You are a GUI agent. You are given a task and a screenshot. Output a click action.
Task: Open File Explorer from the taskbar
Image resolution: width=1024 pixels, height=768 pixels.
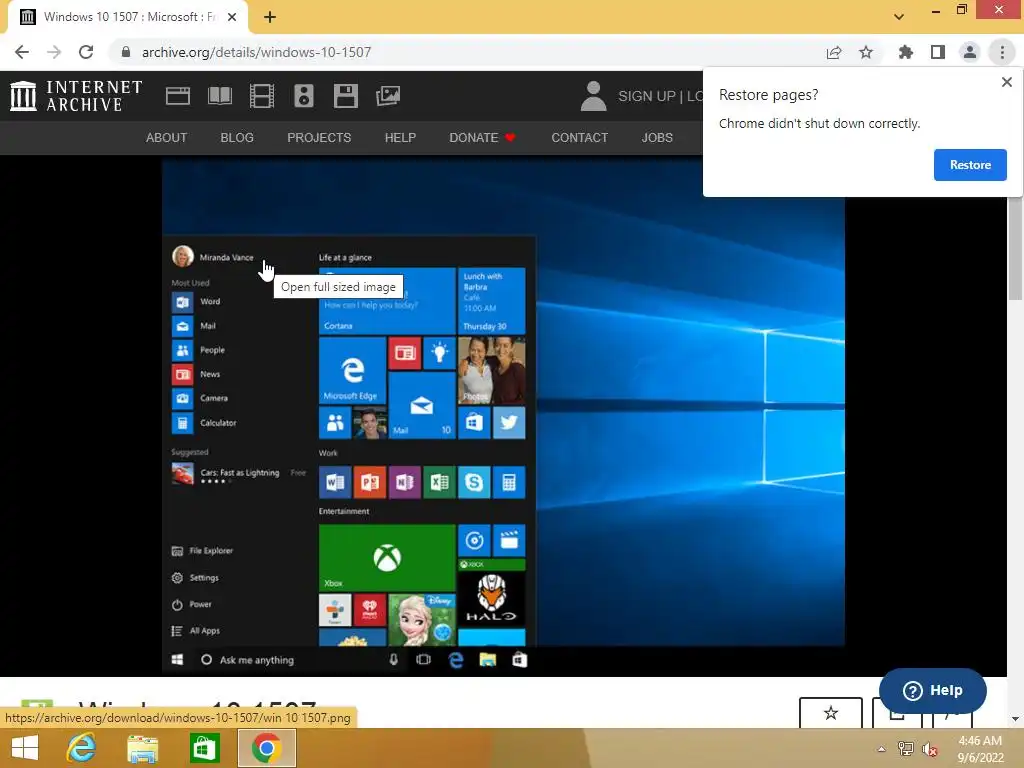click(142, 748)
